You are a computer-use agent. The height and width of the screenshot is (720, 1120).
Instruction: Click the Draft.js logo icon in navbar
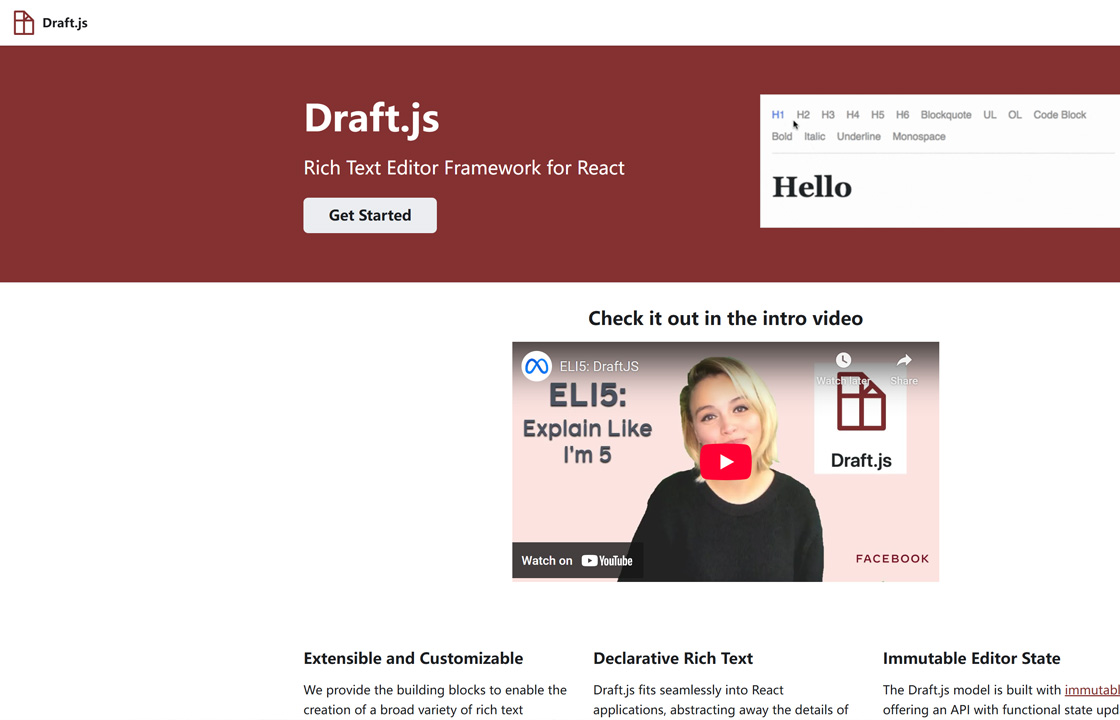(24, 23)
